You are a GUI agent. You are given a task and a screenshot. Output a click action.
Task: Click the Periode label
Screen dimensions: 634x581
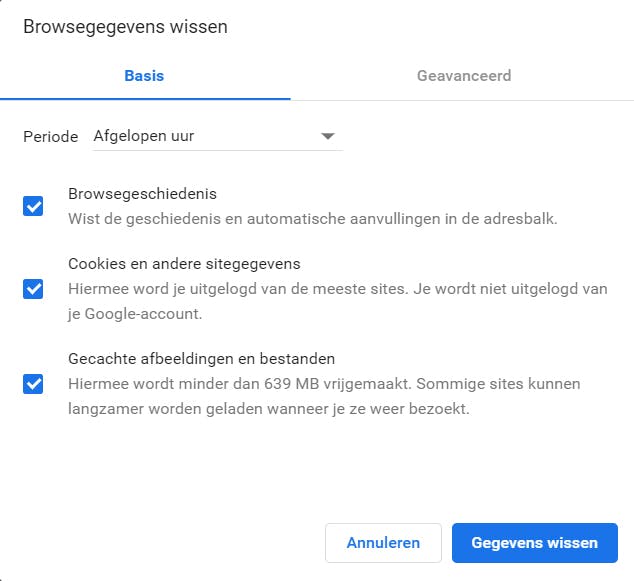pos(50,137)
